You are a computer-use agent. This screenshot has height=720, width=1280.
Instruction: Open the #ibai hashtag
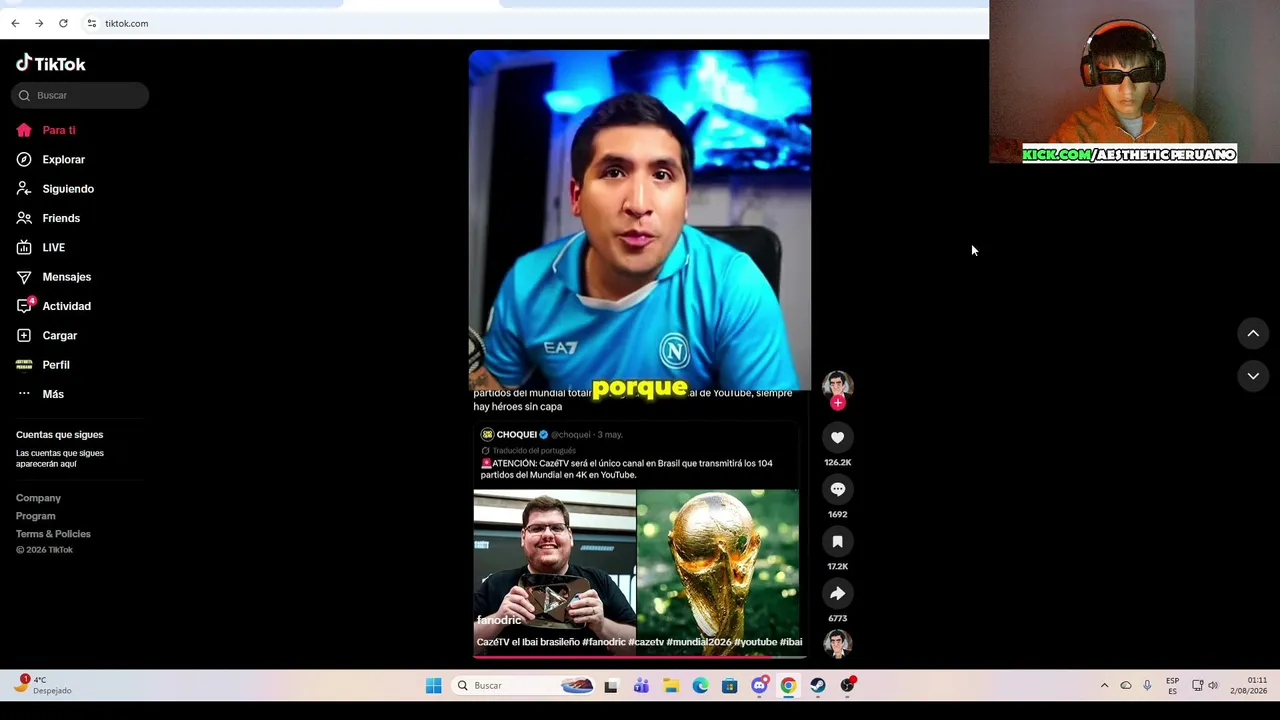791,642
